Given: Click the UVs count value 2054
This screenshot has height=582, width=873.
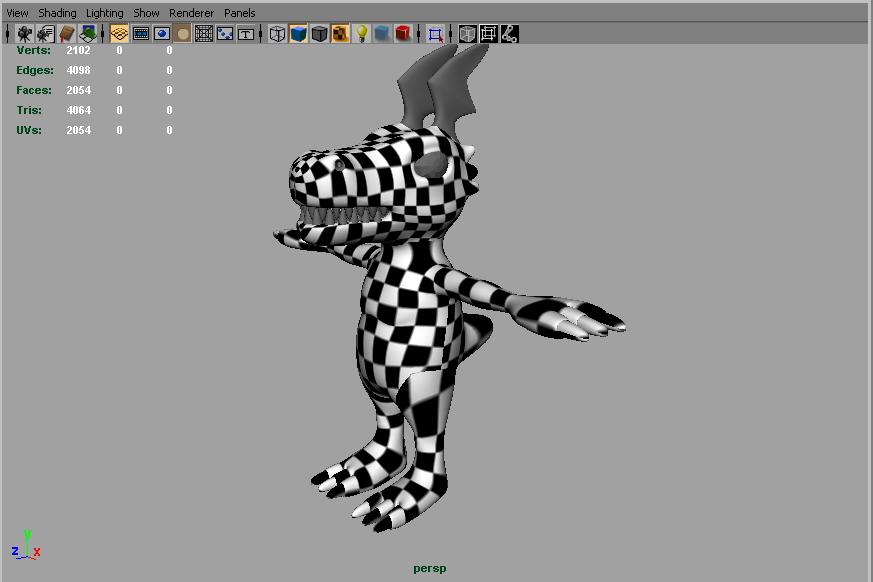Looking at the screenshot, I should click(79, 130).
